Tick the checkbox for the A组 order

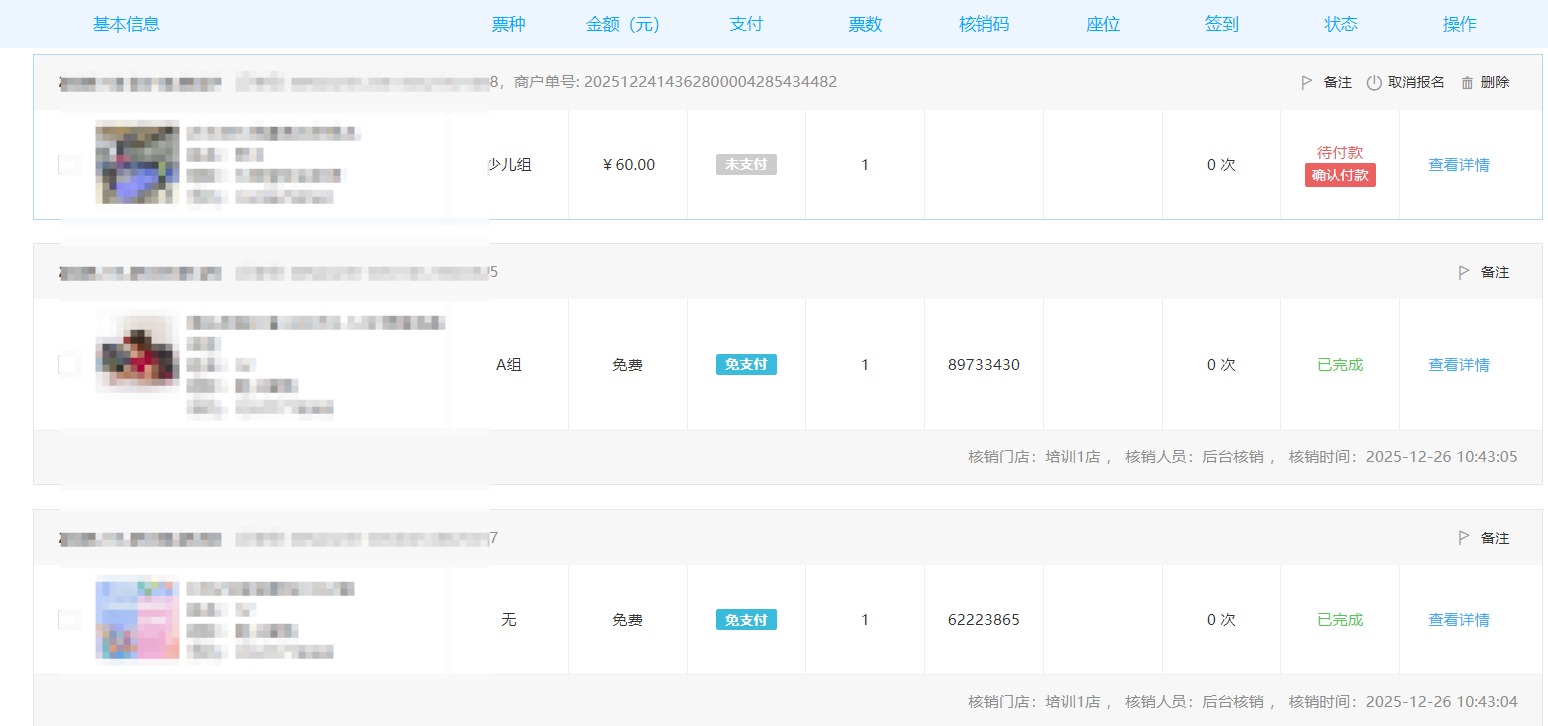click(x=69, y=365)
